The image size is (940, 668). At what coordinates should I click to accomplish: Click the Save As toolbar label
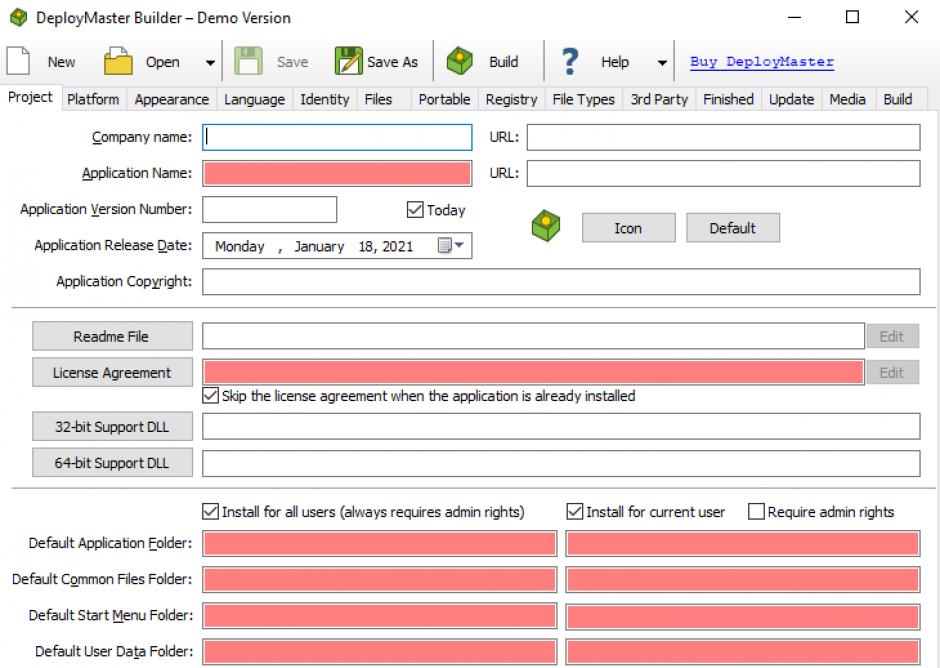click(x=392, y=62)
